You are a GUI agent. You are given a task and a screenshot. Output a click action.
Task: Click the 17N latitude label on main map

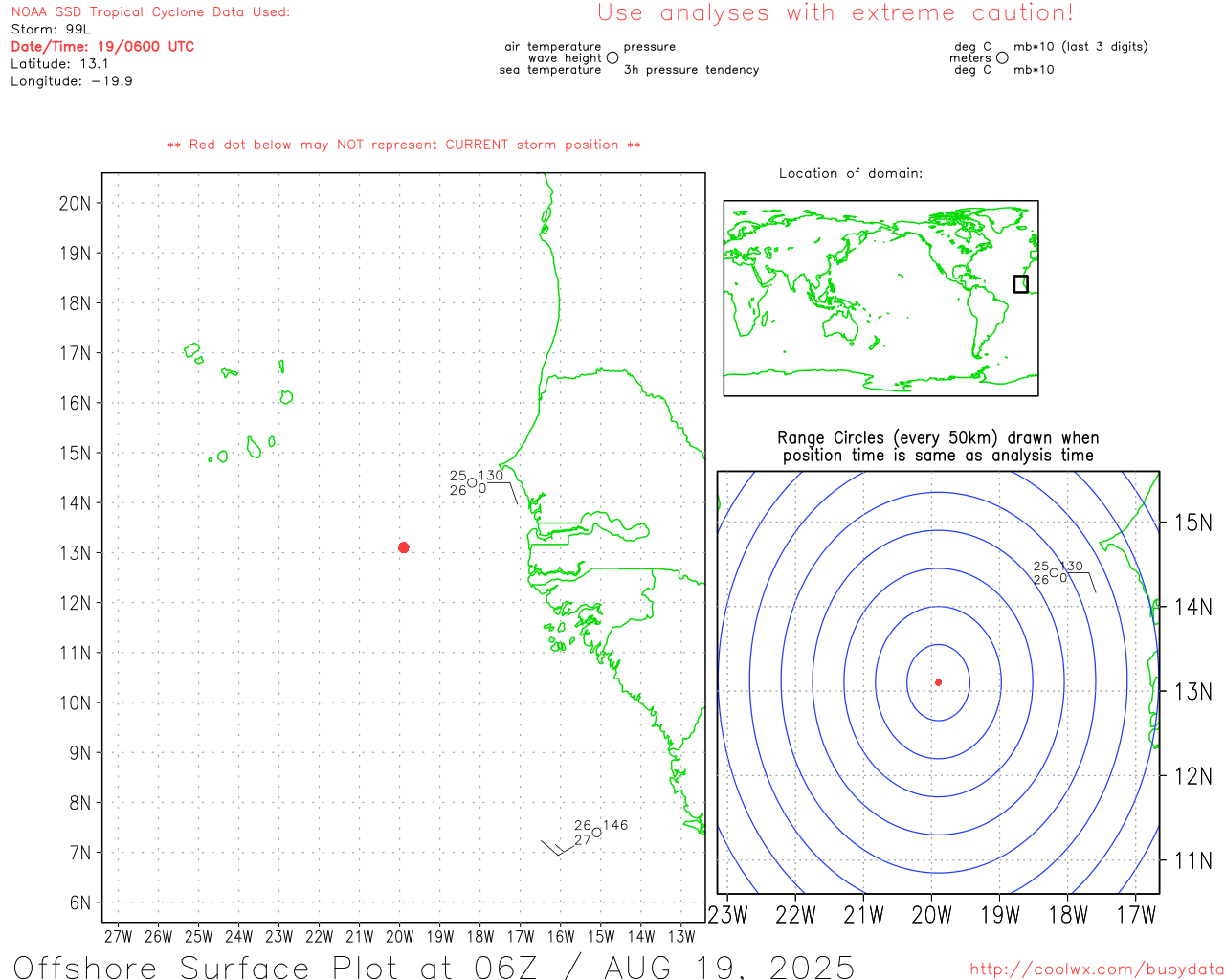(75, 353)
